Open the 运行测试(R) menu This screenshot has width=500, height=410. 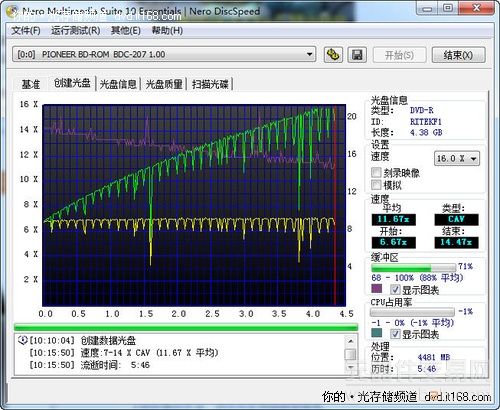click(x=76, y=31)
